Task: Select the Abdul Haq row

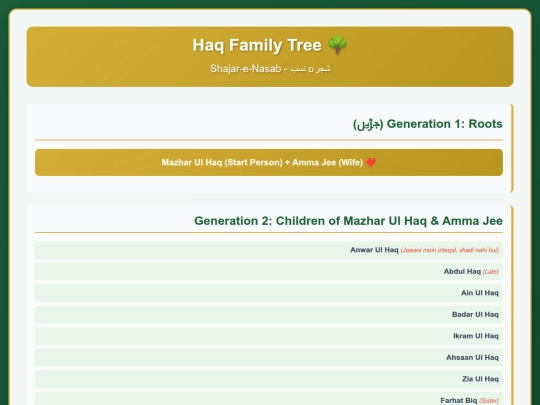Action: 269,271
